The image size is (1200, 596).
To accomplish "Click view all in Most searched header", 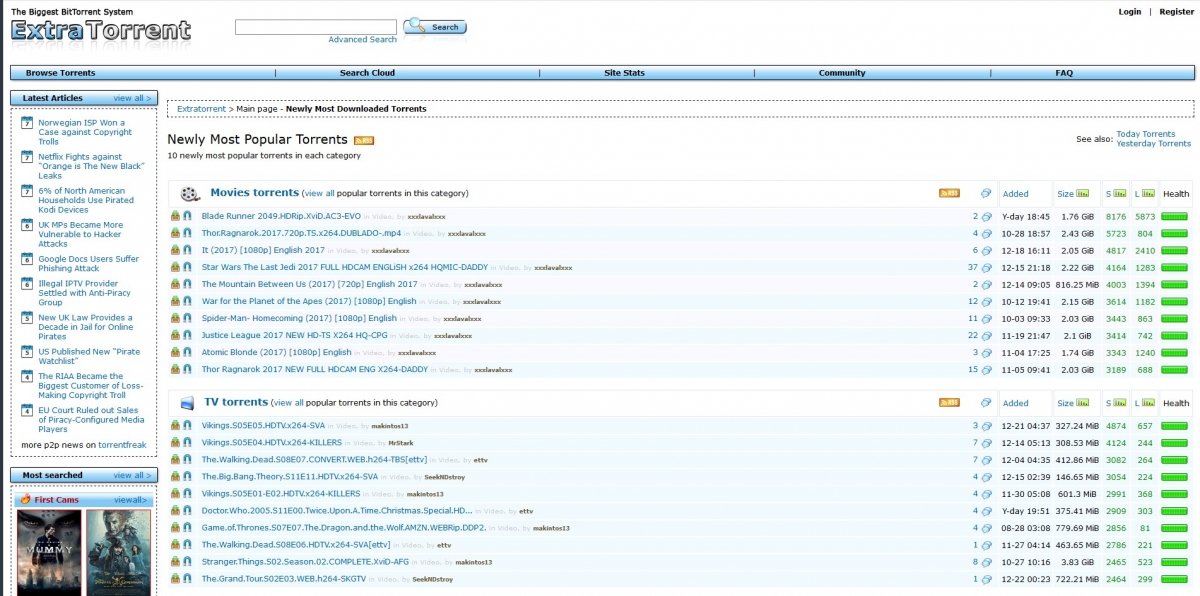I will pos(131,475).
